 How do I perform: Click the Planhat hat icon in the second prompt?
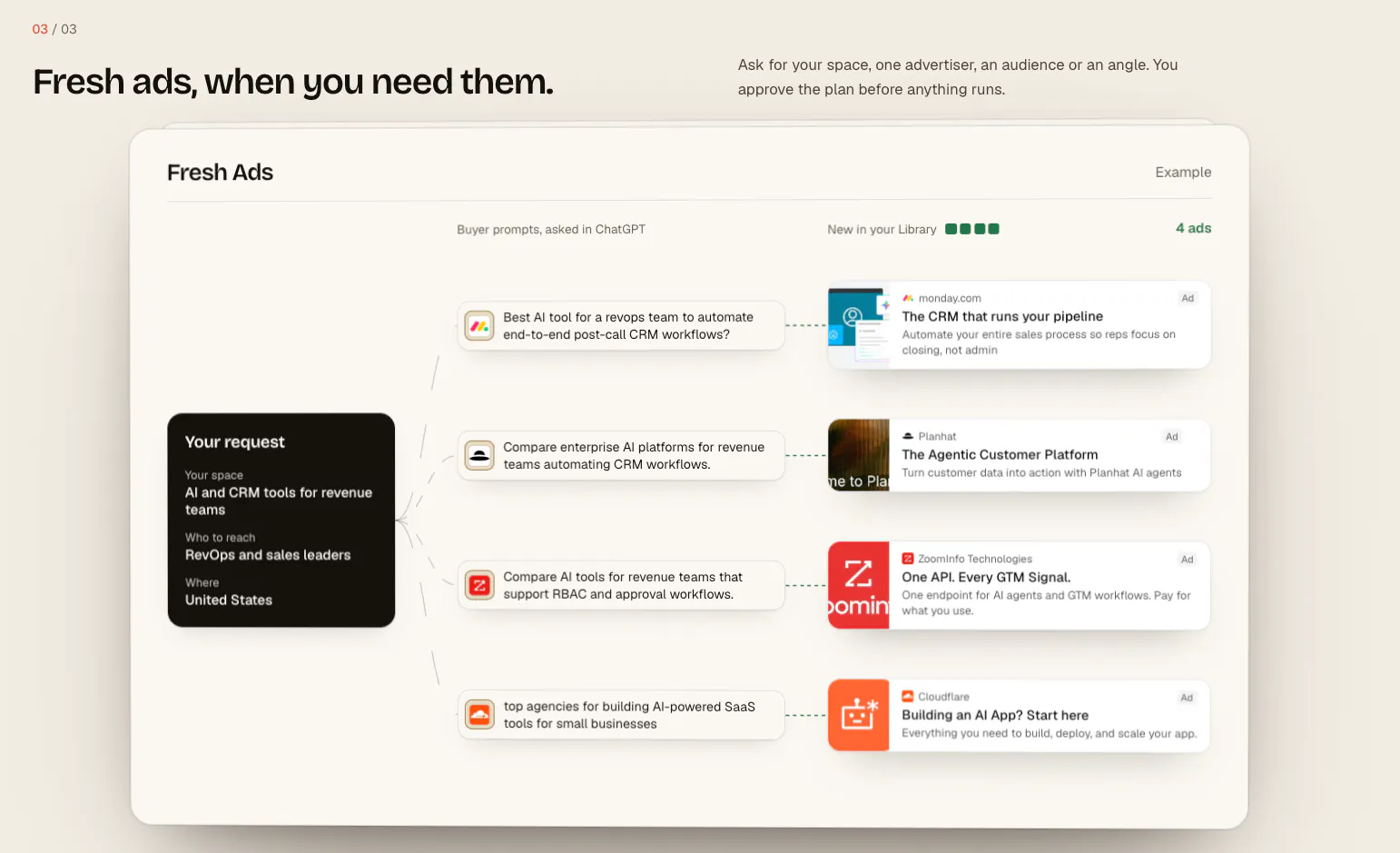(x=479, y=455)
